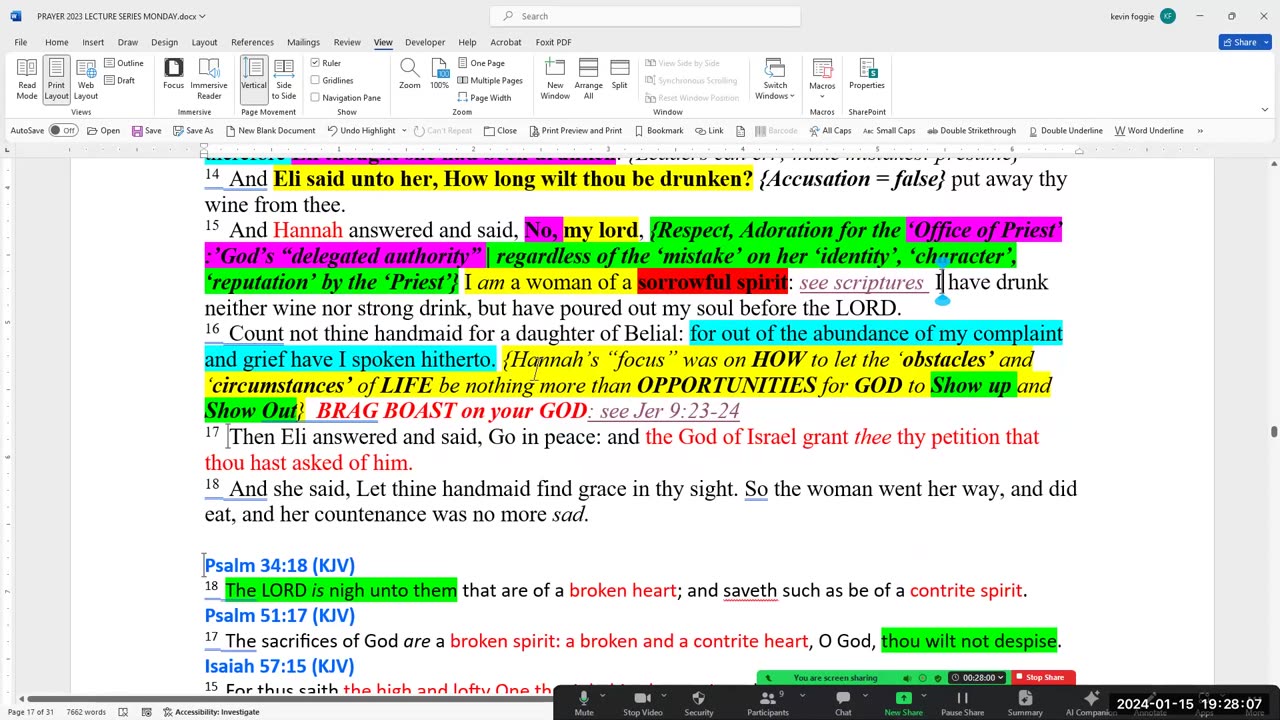Screen dimensions: 1280x720
Task: Open the File menu
Action: tap(21, 42)
